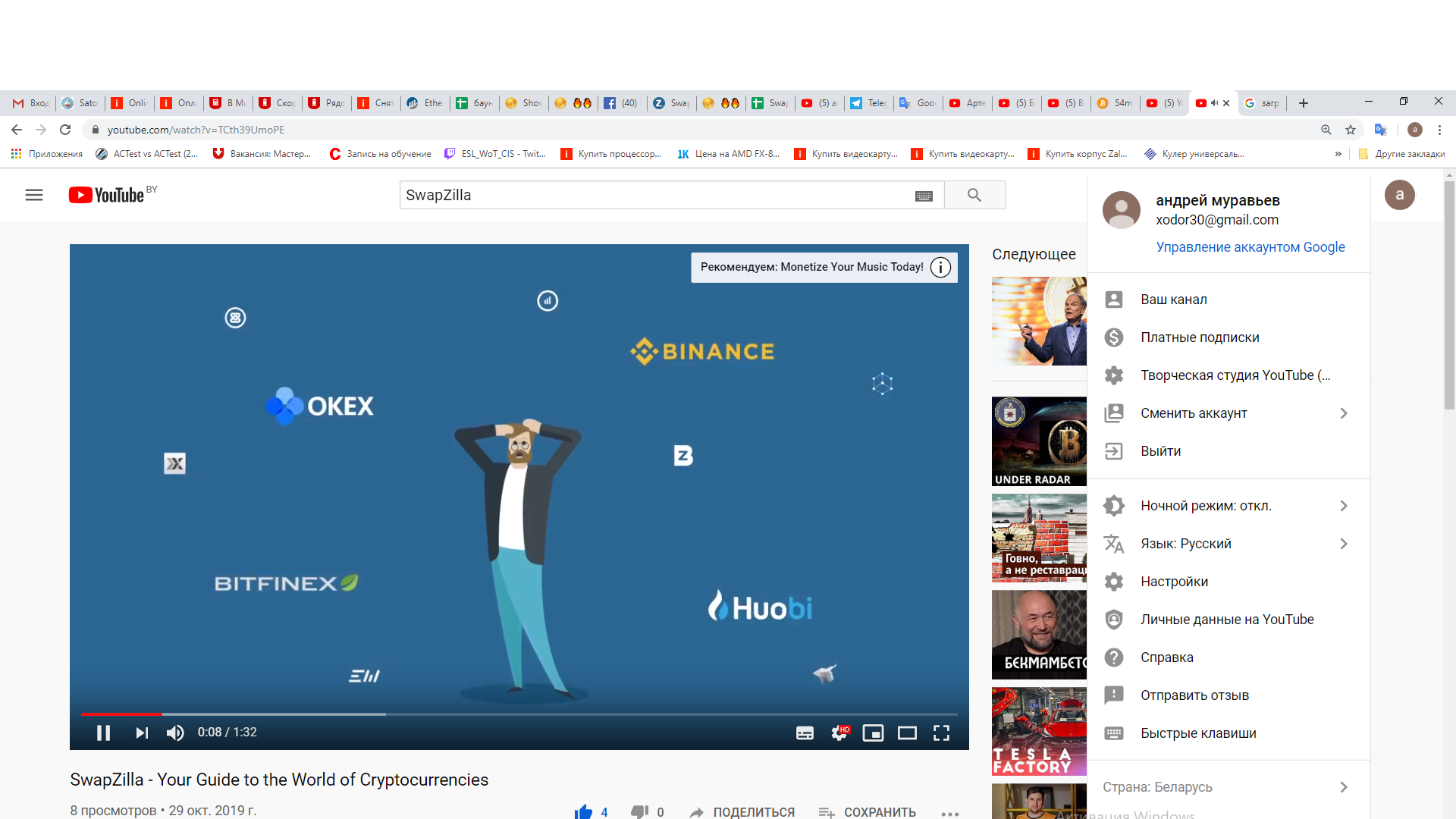Screen dimensions: 1456x819
Task: Click the address bar URL
Action: [x=196, y=130]
